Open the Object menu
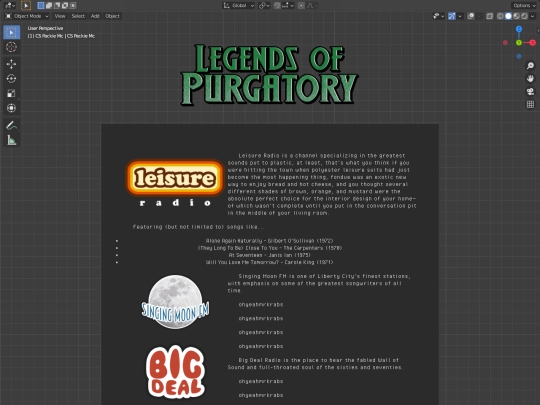Viewport: 540px width, 405px height. point(112,16)
